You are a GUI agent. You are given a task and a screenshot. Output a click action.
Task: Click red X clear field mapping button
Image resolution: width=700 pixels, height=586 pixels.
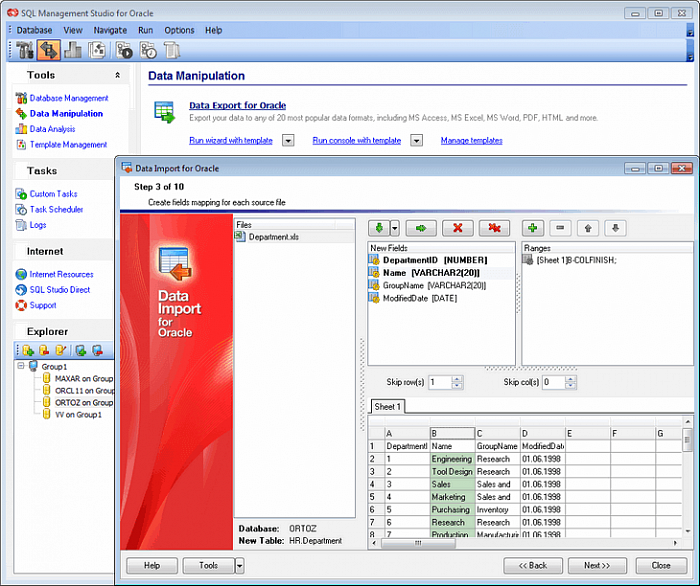coord(457,228)
